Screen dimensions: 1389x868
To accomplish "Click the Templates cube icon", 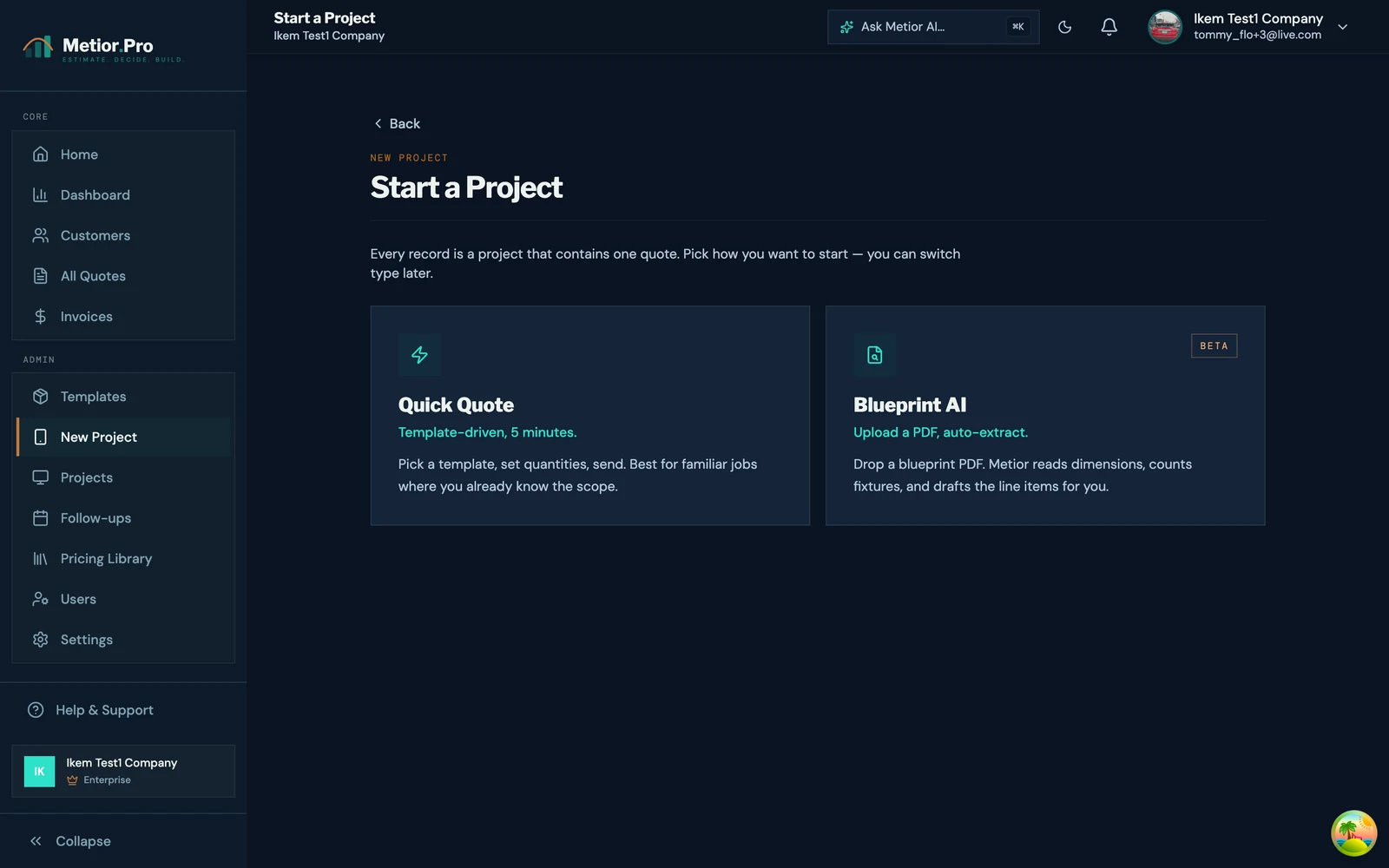I will click(40, 397).
